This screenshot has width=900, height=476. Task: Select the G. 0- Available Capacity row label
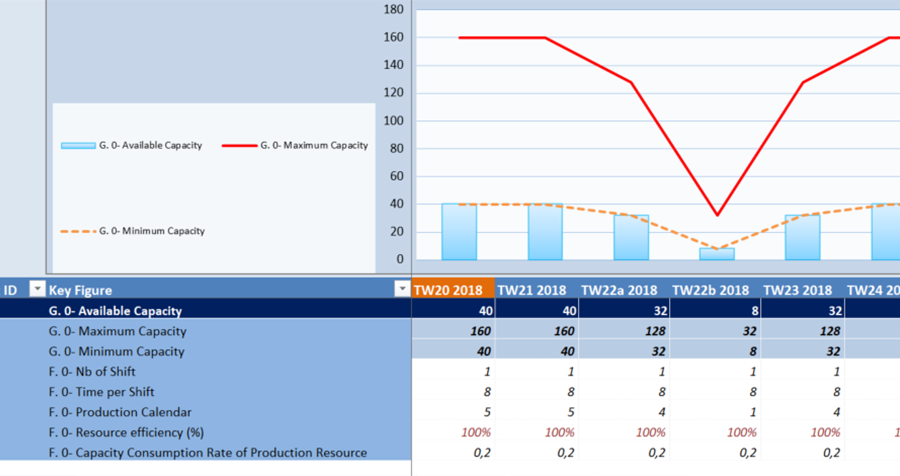point(115,311)
